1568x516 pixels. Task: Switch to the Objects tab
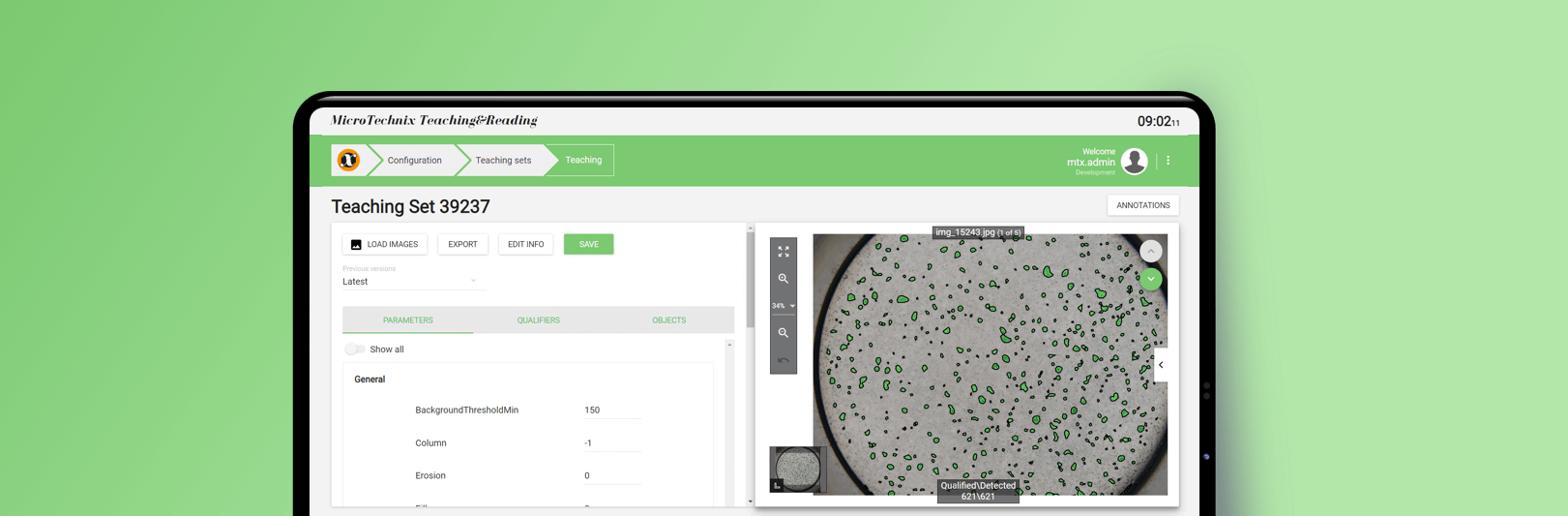click(x=669, y=320)
